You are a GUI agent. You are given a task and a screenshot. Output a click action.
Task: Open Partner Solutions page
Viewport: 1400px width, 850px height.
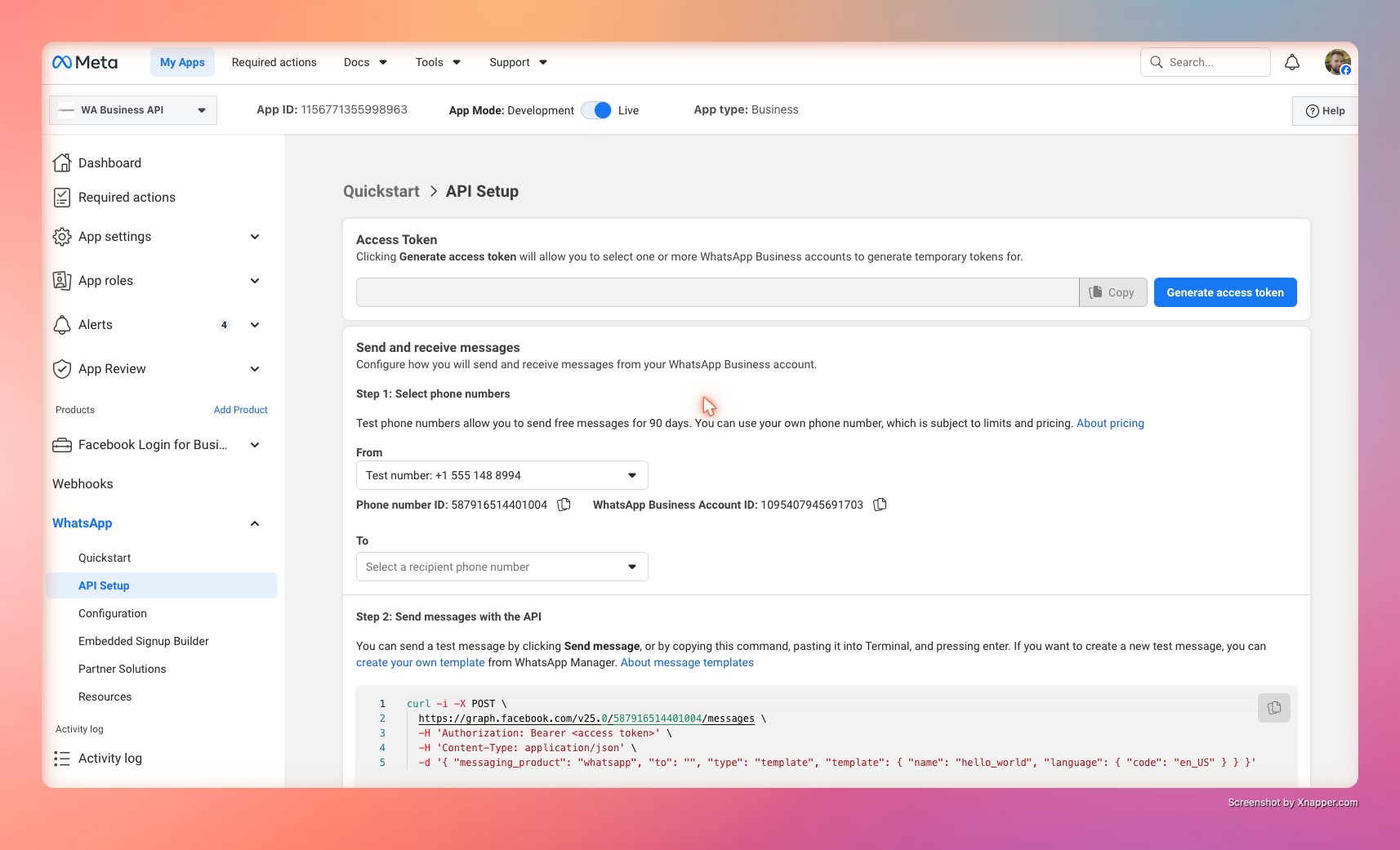pyautogui.click(x=123, y=669)
